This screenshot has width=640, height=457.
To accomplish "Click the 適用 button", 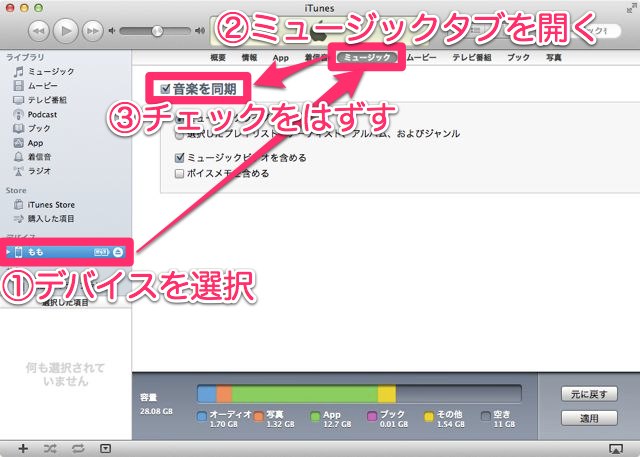I will (x=589, y=418).
